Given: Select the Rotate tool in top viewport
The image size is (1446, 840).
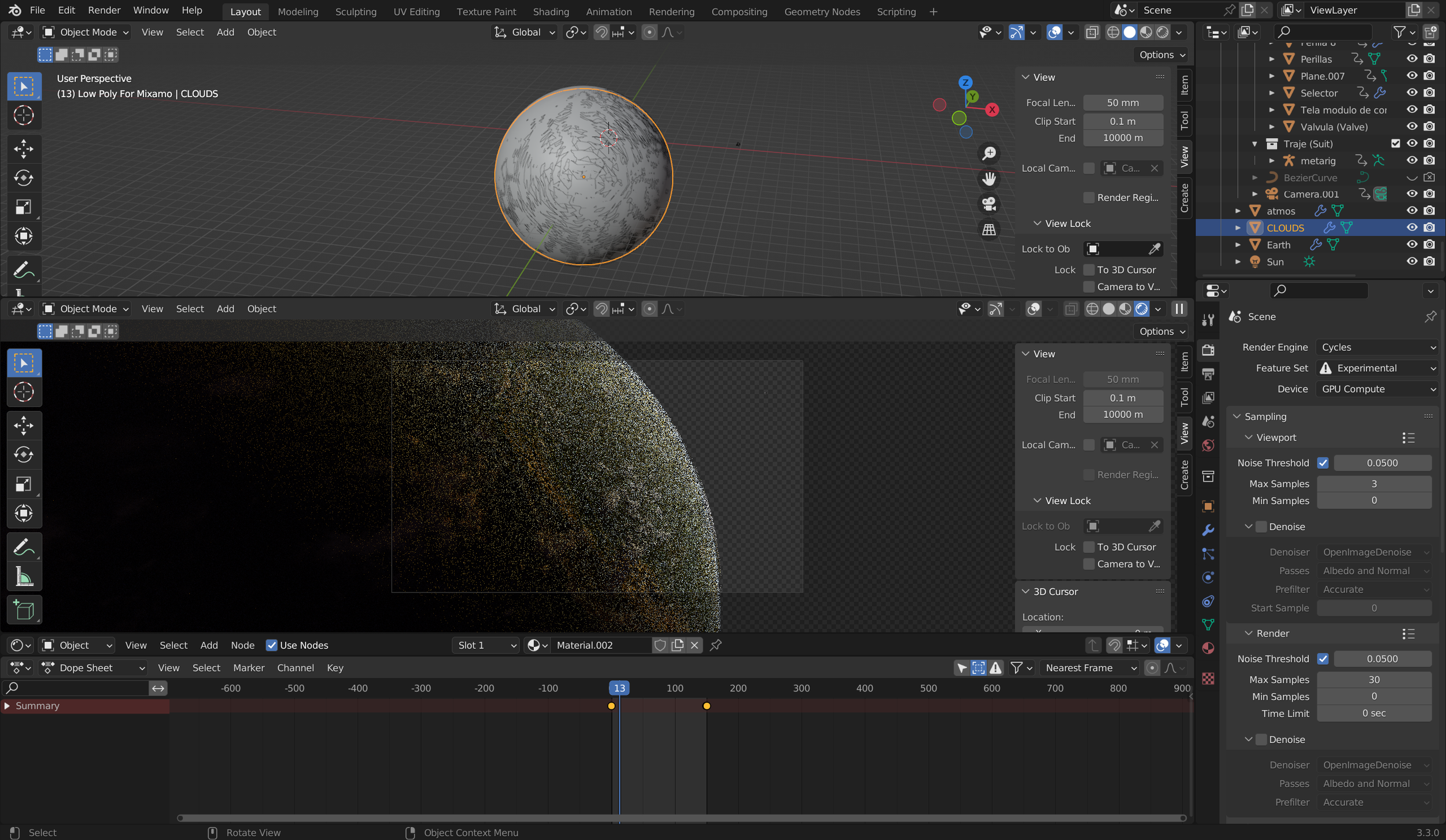Looking at the screenshot, I should point(23,177).
